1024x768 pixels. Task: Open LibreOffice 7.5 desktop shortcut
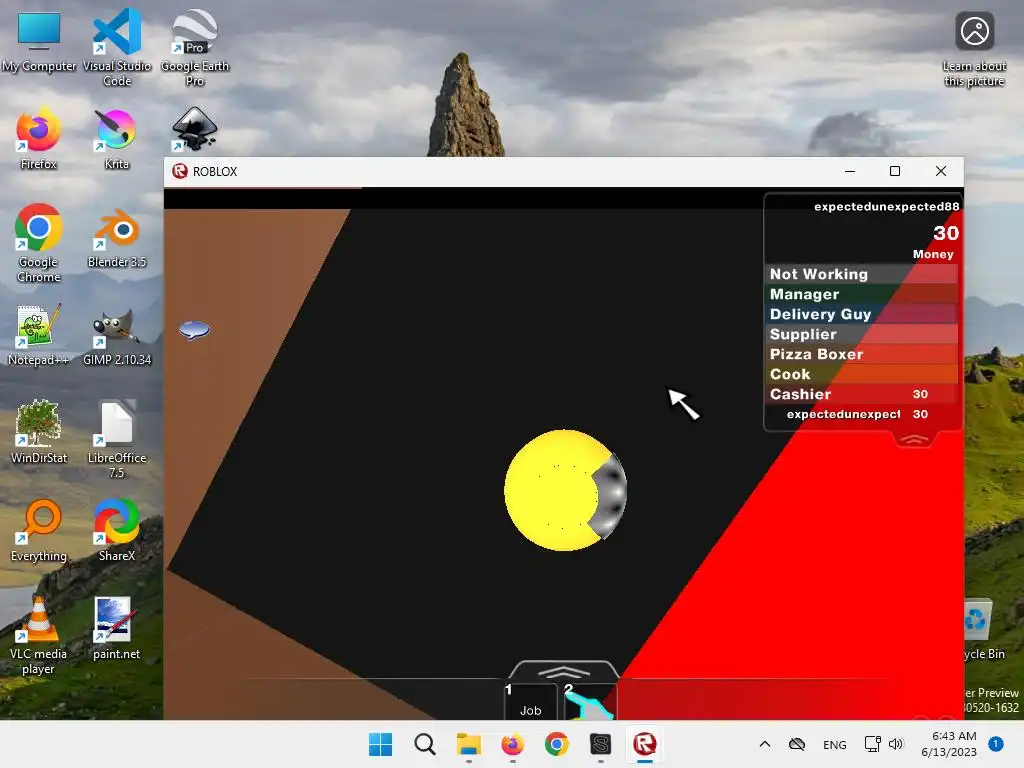click(x=117, y=440)
